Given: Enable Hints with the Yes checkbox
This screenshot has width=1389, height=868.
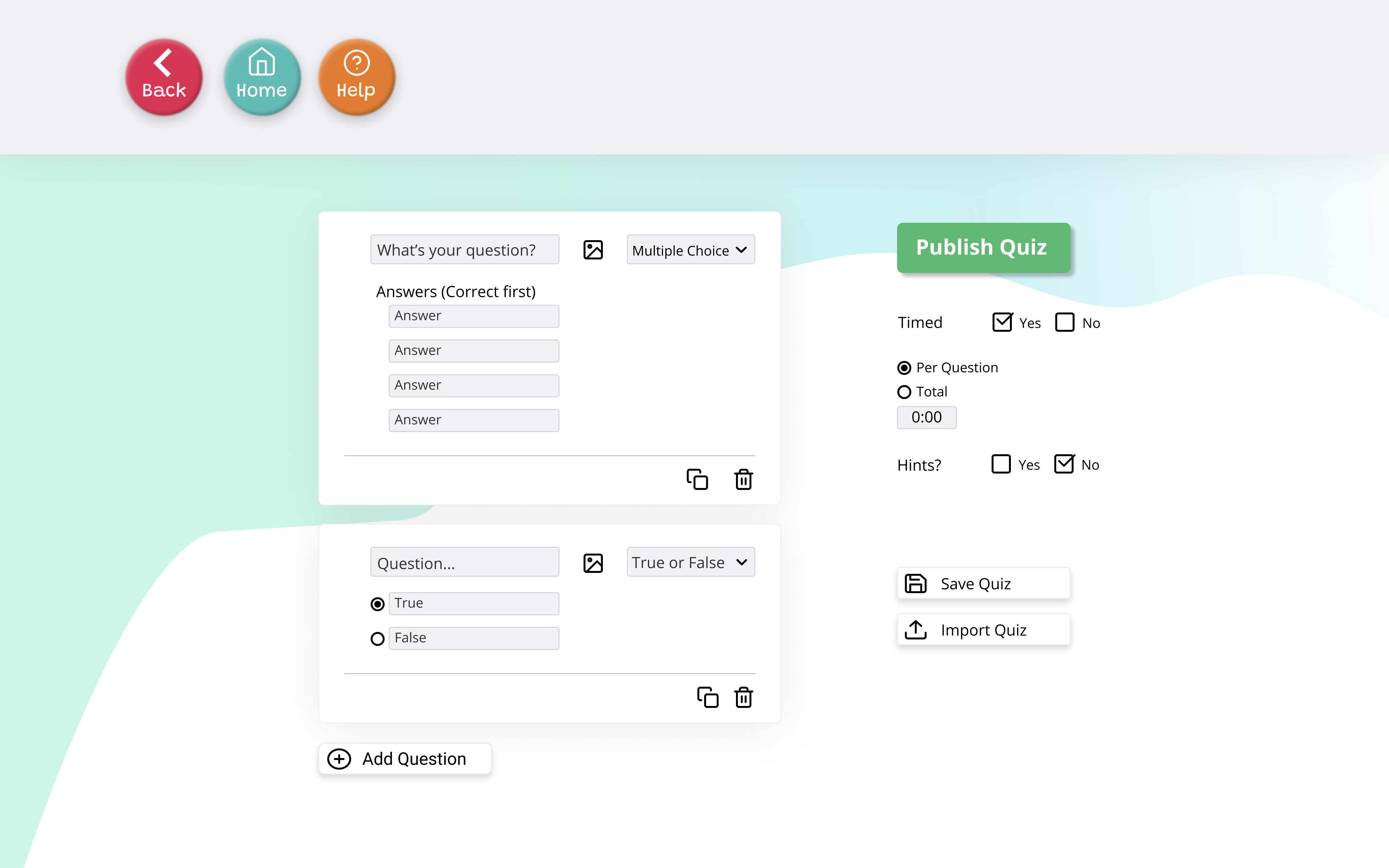Looking at the screenshot, I should coord(1000,464).
